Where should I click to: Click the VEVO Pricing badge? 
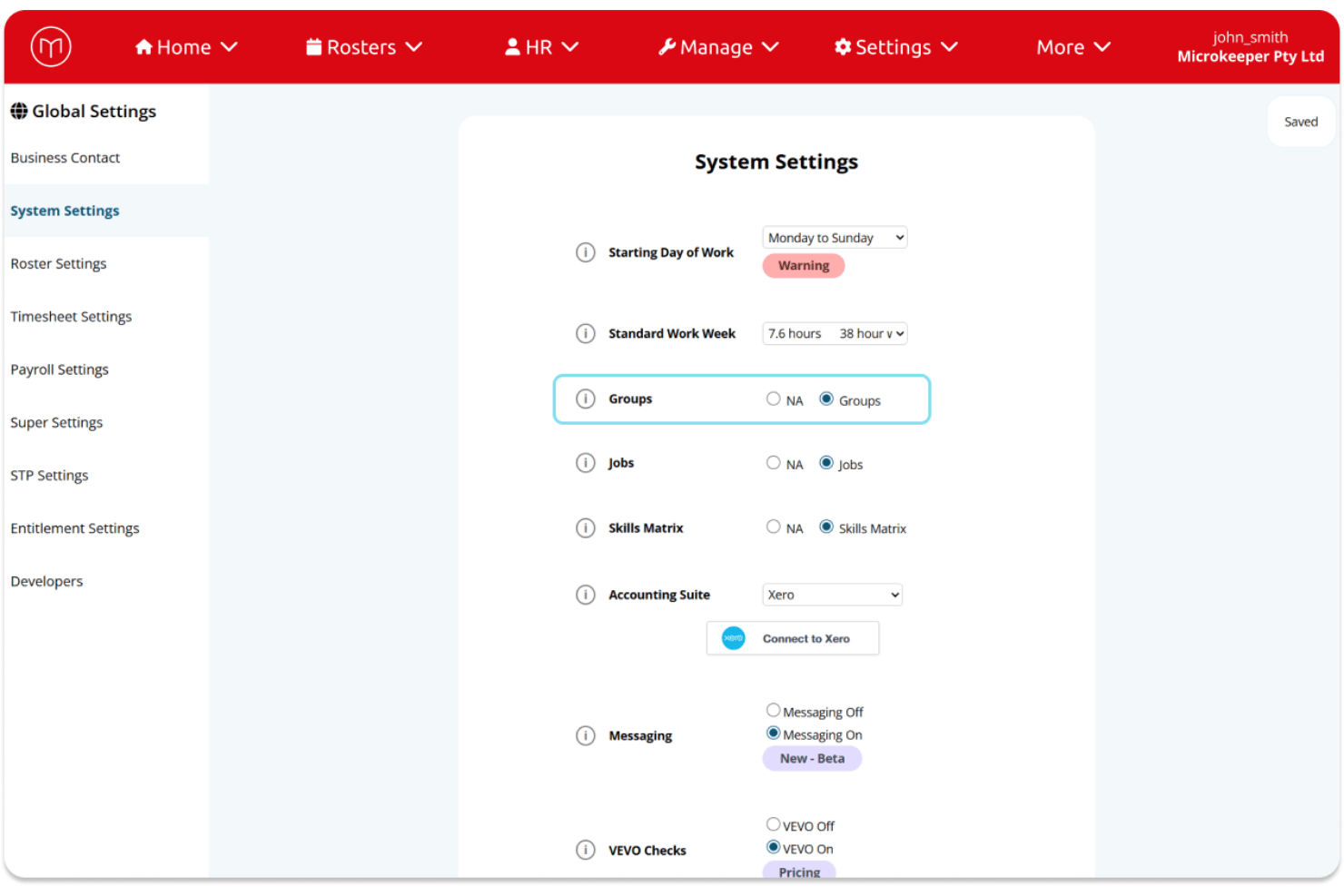click(x=799, y=871)
